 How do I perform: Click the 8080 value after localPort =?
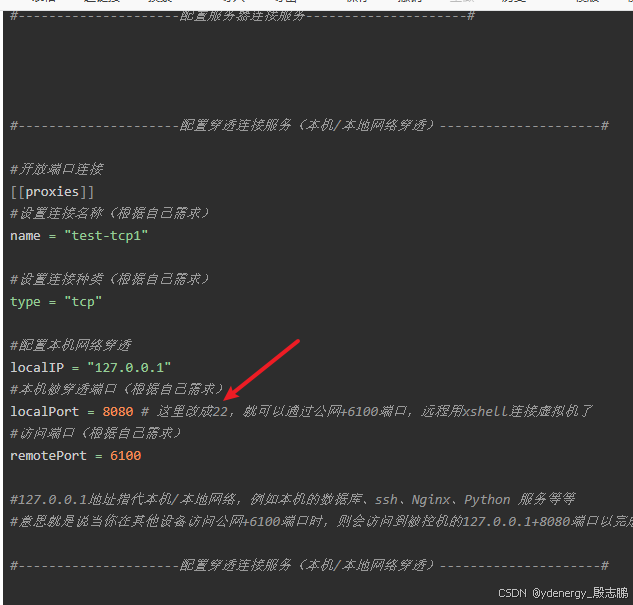(x=117, y=412)
